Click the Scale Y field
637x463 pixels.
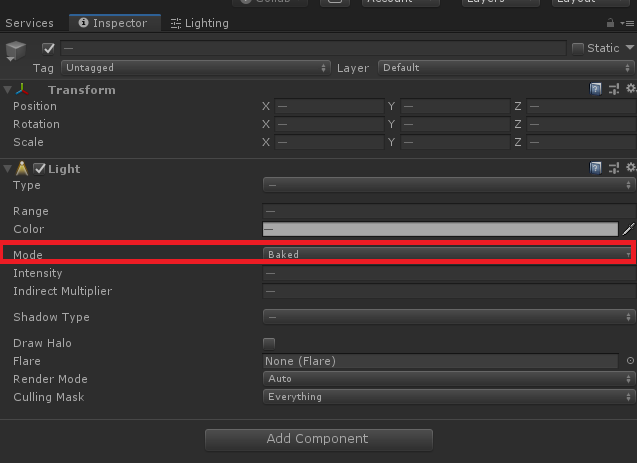[455, 142]
